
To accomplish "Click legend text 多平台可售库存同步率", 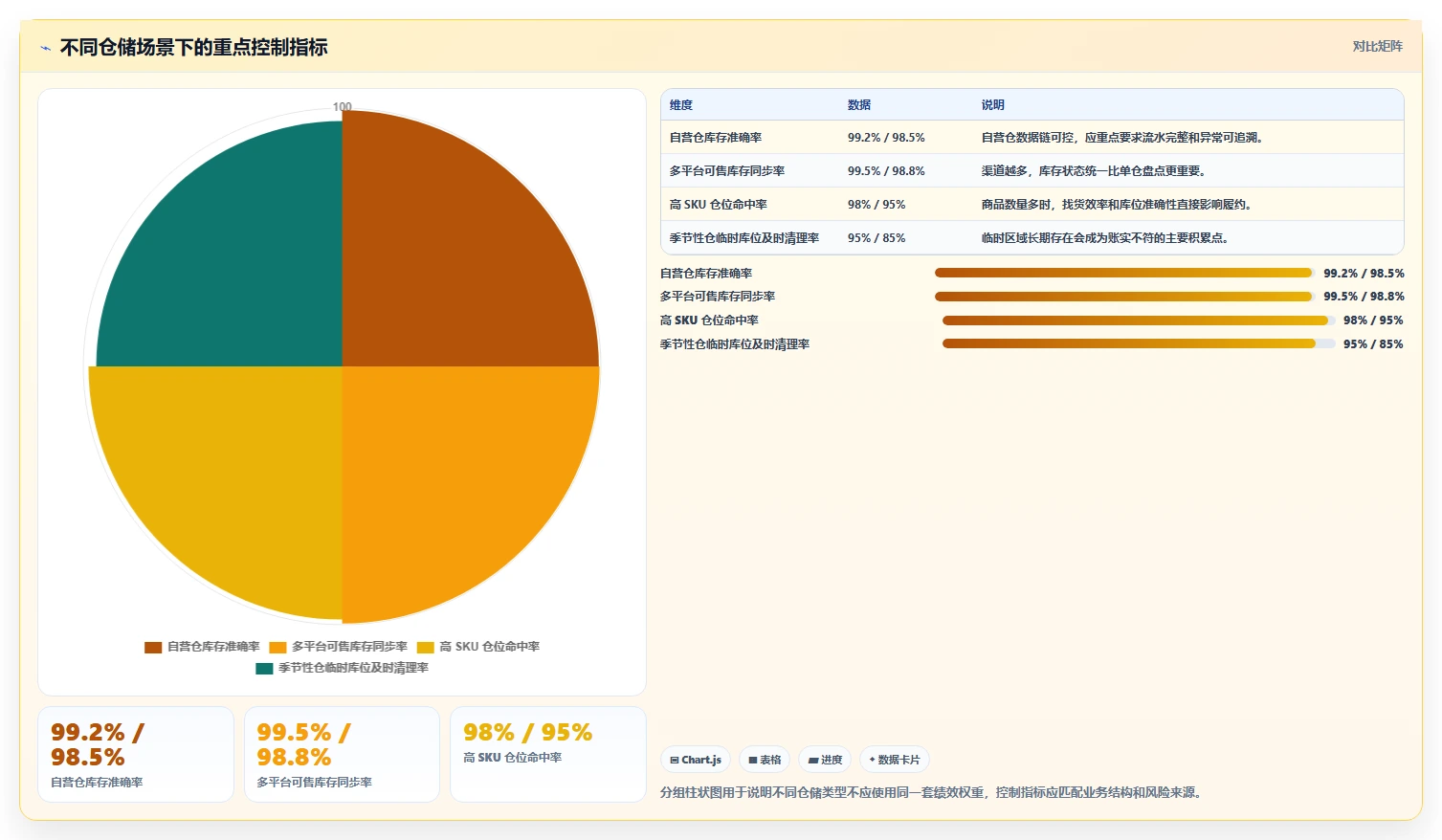I will tap(349, 647).
